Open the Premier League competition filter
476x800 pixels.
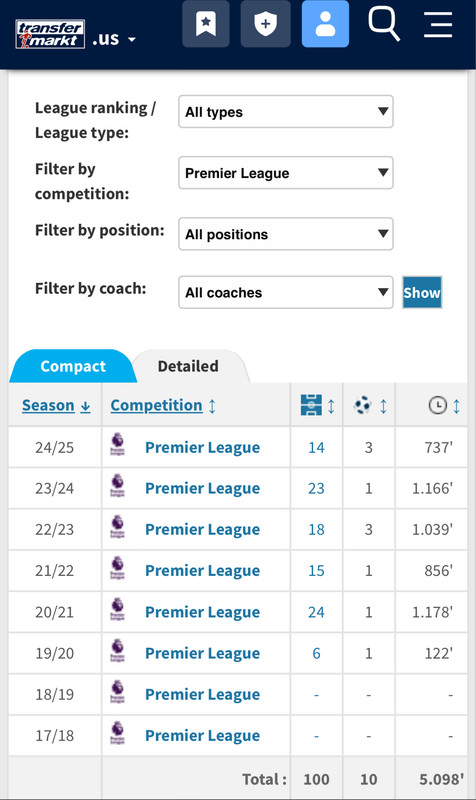pyautogui.click(x=286, y=173)
